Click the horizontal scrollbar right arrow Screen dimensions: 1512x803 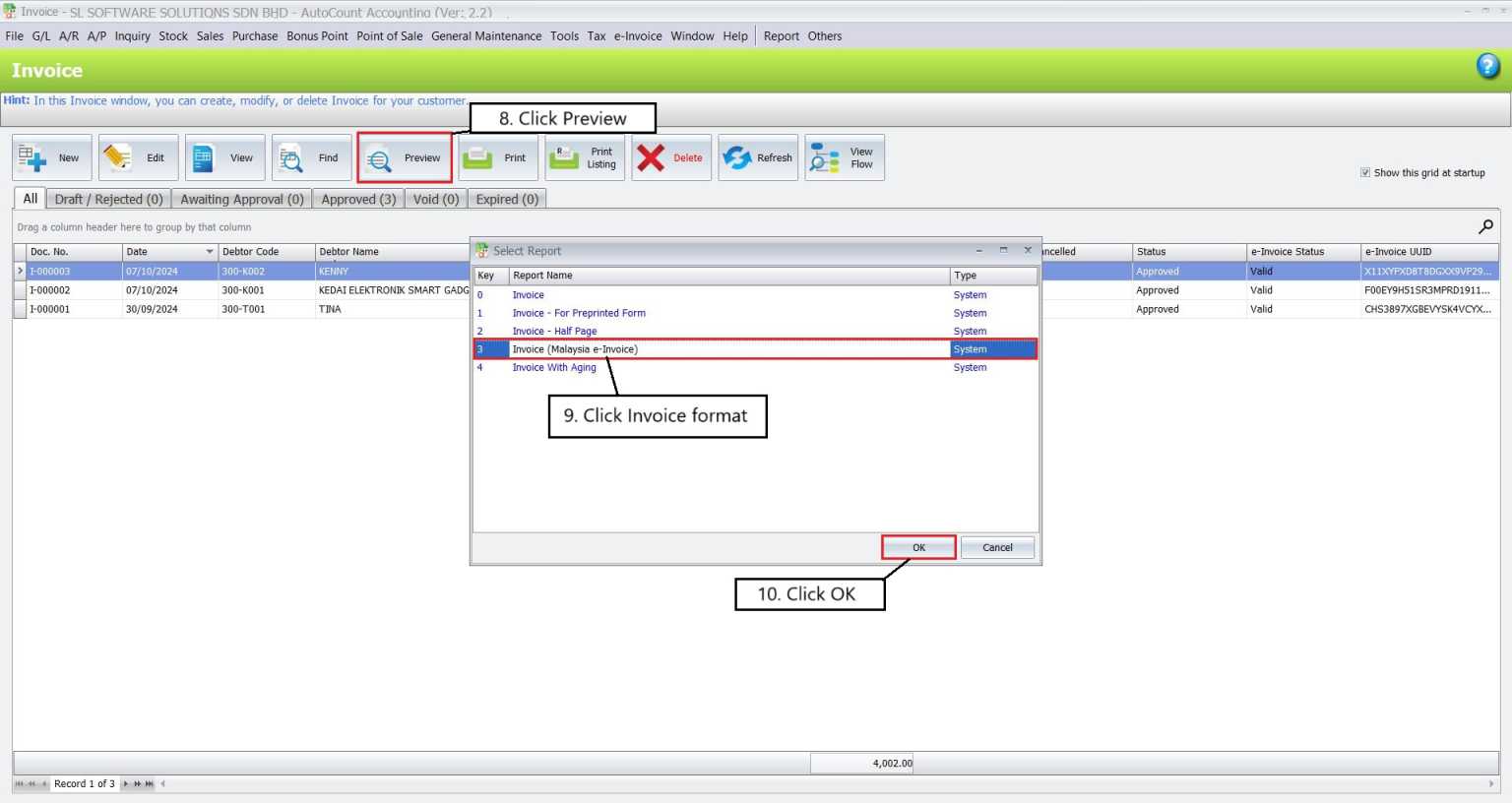pos(1491,784)
